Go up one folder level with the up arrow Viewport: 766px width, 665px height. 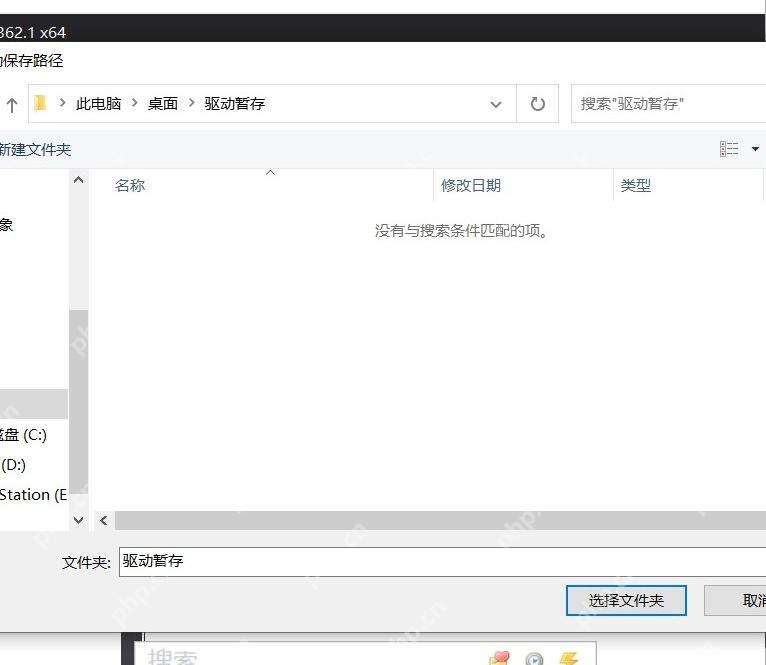click(12, 104)
